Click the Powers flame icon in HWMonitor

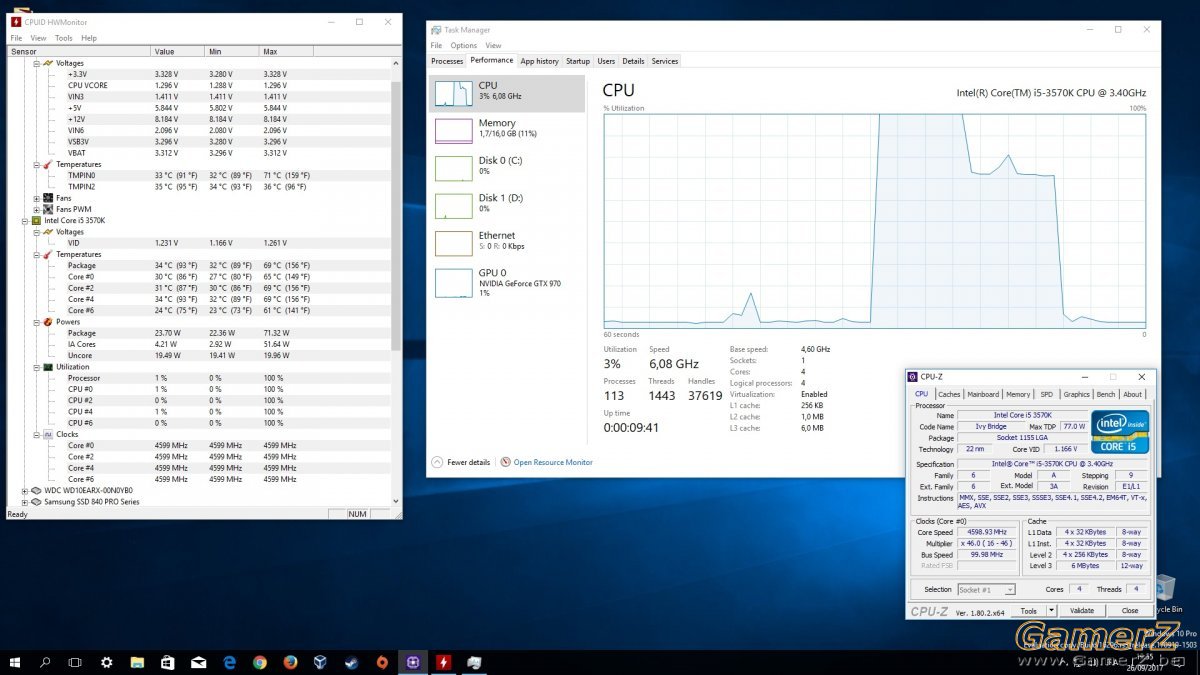tap(48, 322)
